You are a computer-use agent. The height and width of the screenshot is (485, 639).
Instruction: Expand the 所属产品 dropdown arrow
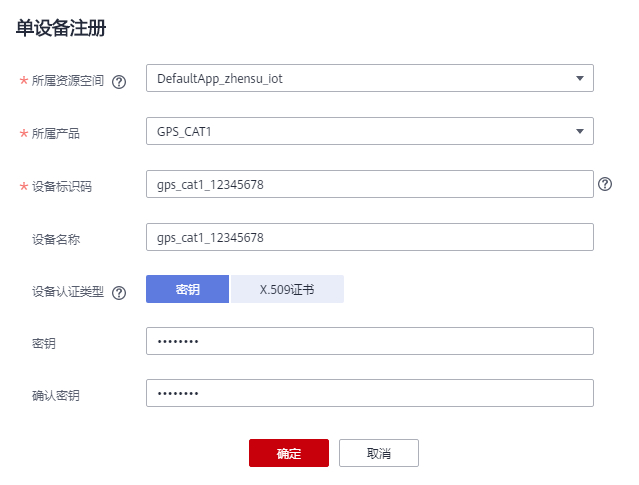580,131
